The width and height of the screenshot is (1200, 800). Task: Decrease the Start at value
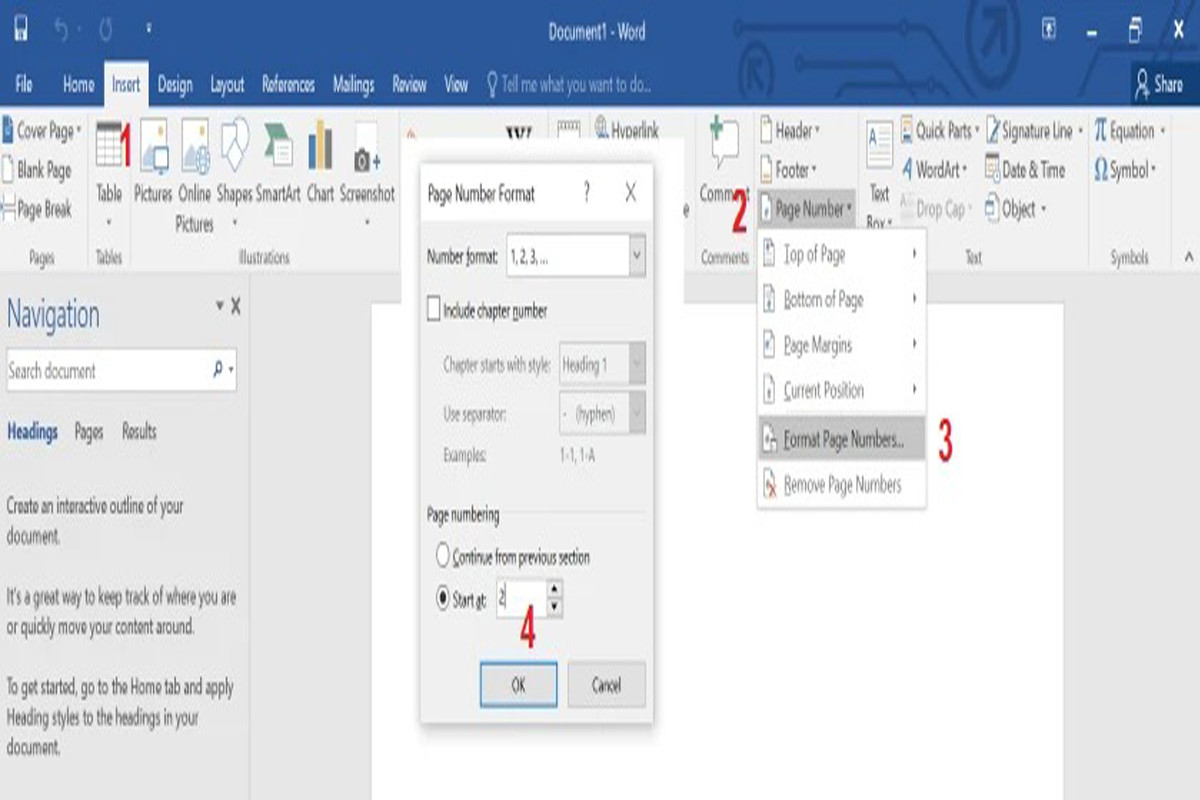click(555, 608)
